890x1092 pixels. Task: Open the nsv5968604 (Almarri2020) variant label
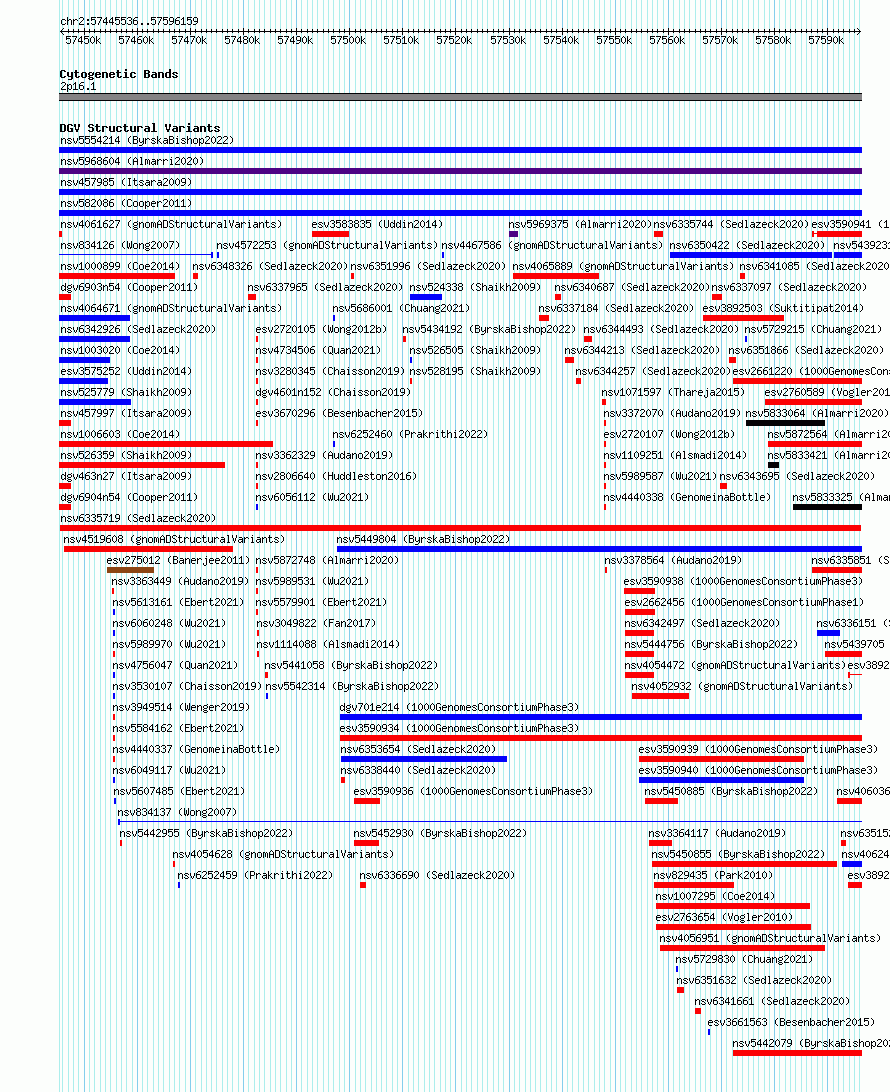click(132, 161)
